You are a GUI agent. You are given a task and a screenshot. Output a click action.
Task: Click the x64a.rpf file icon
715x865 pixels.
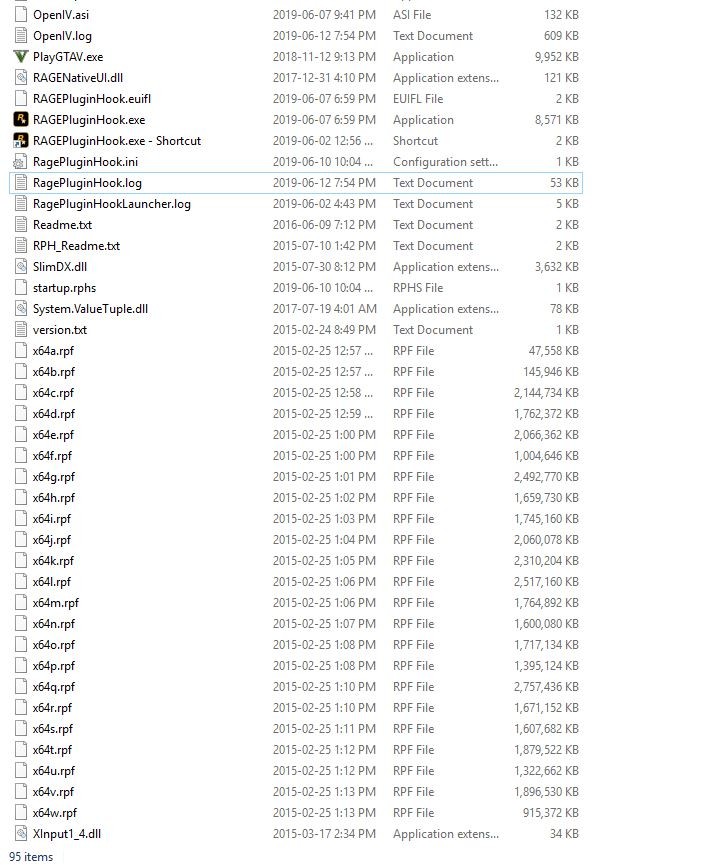[20, 350]
